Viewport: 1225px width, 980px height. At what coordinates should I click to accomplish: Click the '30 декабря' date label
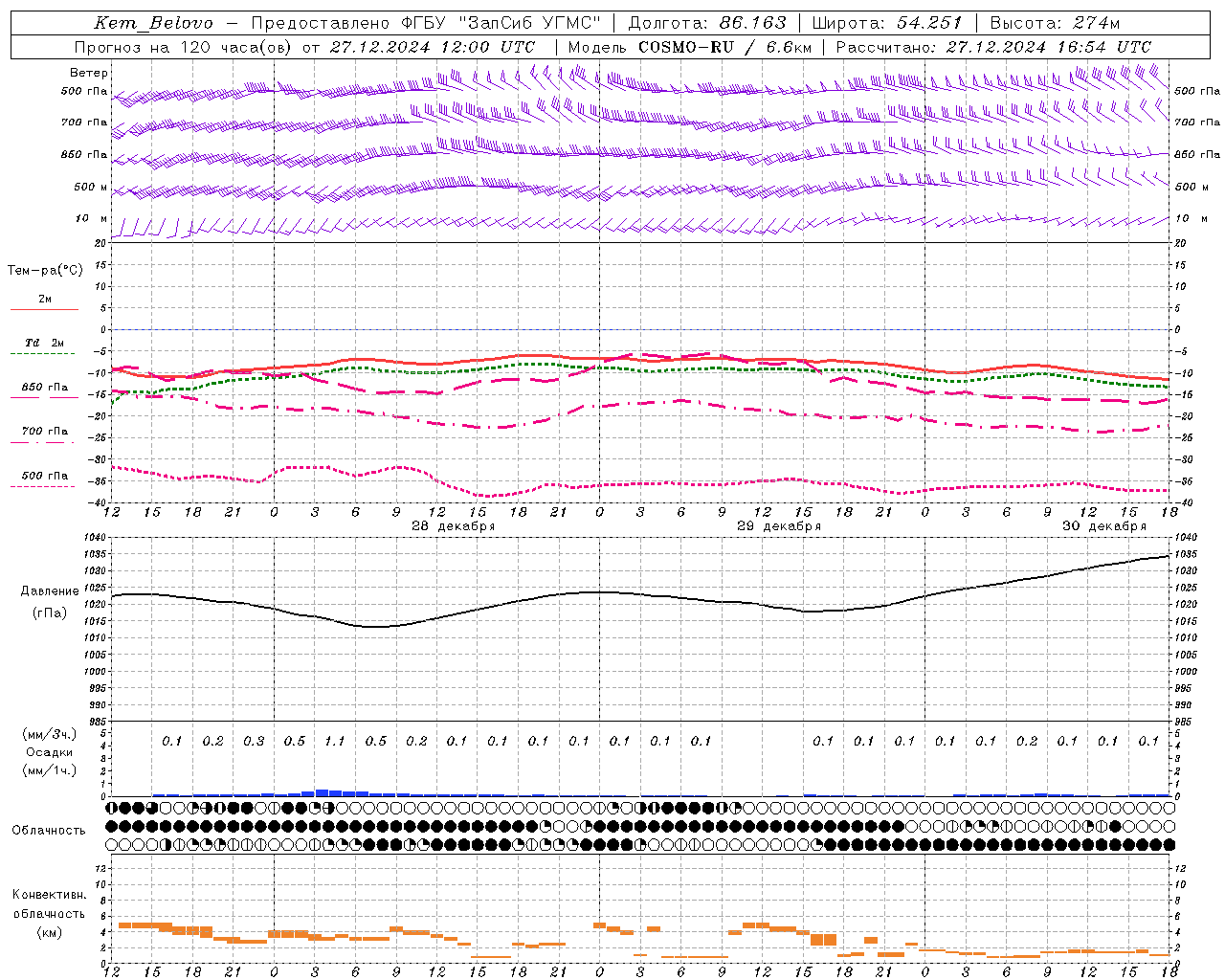1103,526
